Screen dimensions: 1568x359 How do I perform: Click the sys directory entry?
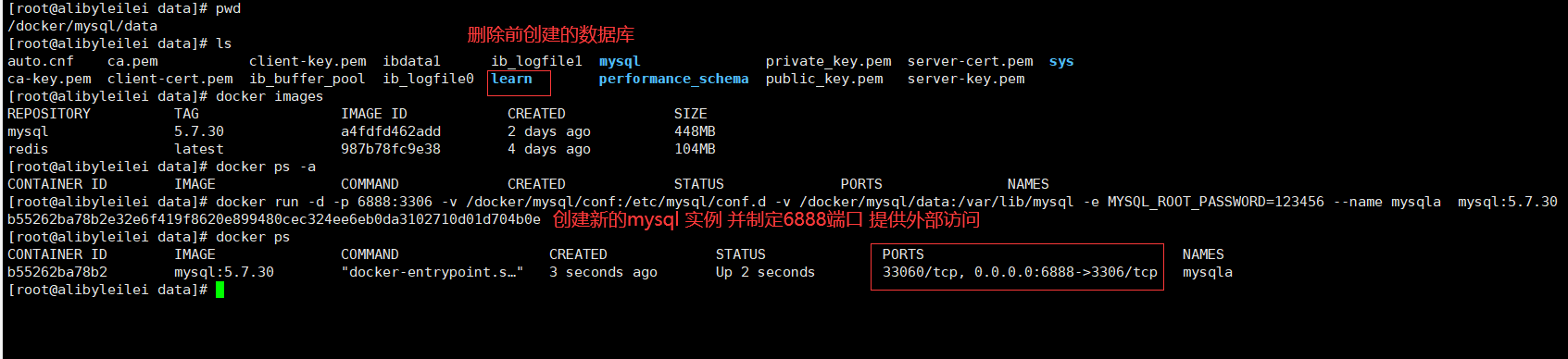click(1061, 61)
